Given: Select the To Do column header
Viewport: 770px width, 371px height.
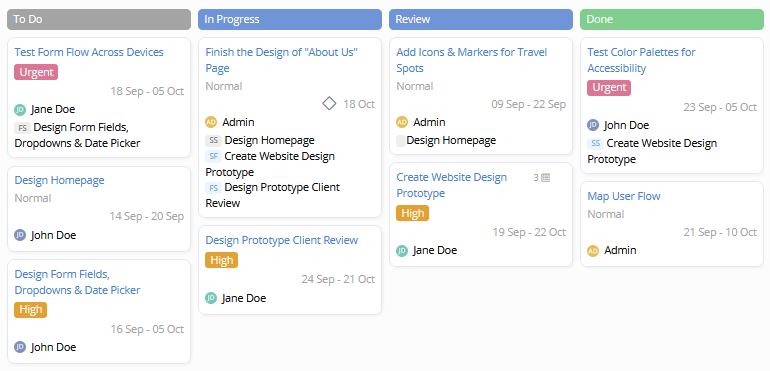Looking at the screenshot, I should (x=99, y=19).
